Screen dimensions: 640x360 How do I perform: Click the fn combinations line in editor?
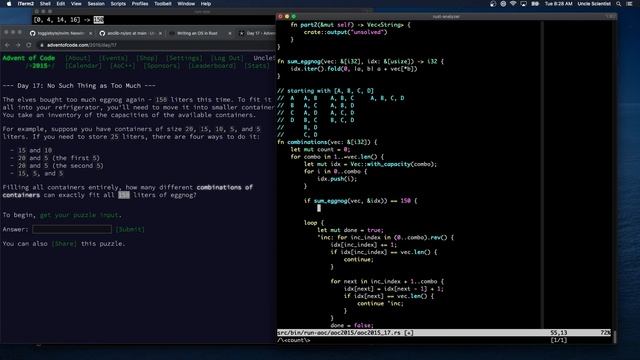point(327,142)
